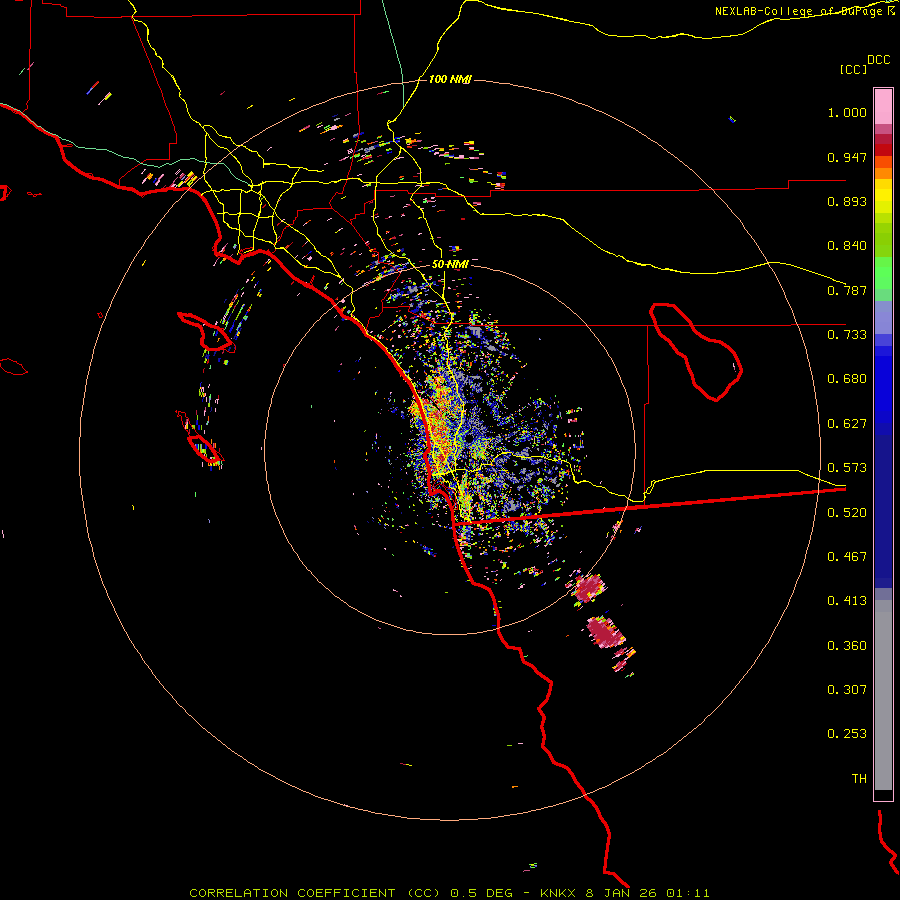
Task: Click the 0.360 legend value
Action: pyautogui.click(x=847, y=646)
